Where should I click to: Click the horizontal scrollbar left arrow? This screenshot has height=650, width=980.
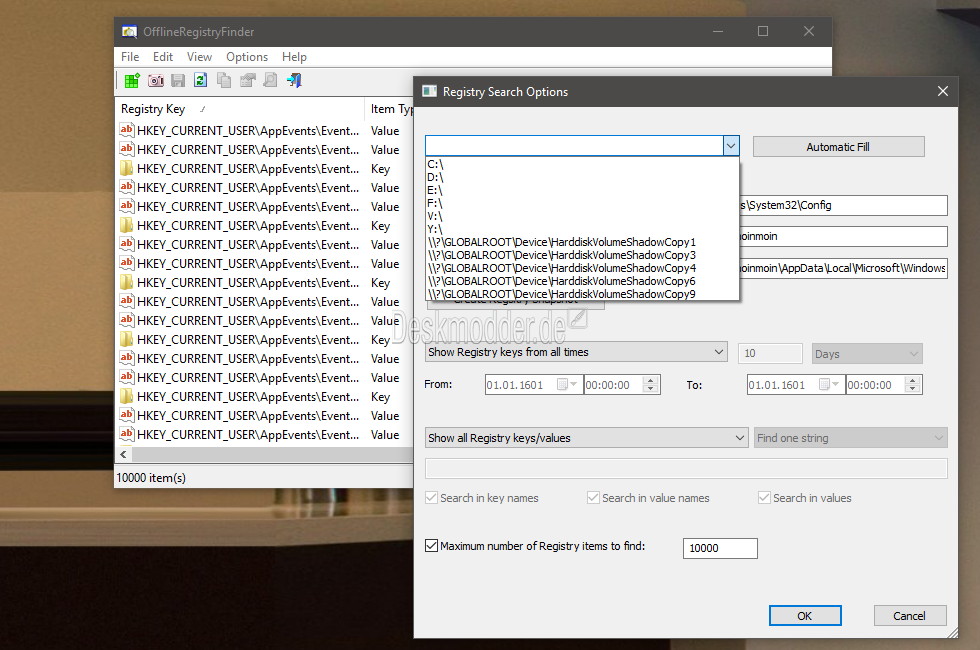[x=124, y=454]
